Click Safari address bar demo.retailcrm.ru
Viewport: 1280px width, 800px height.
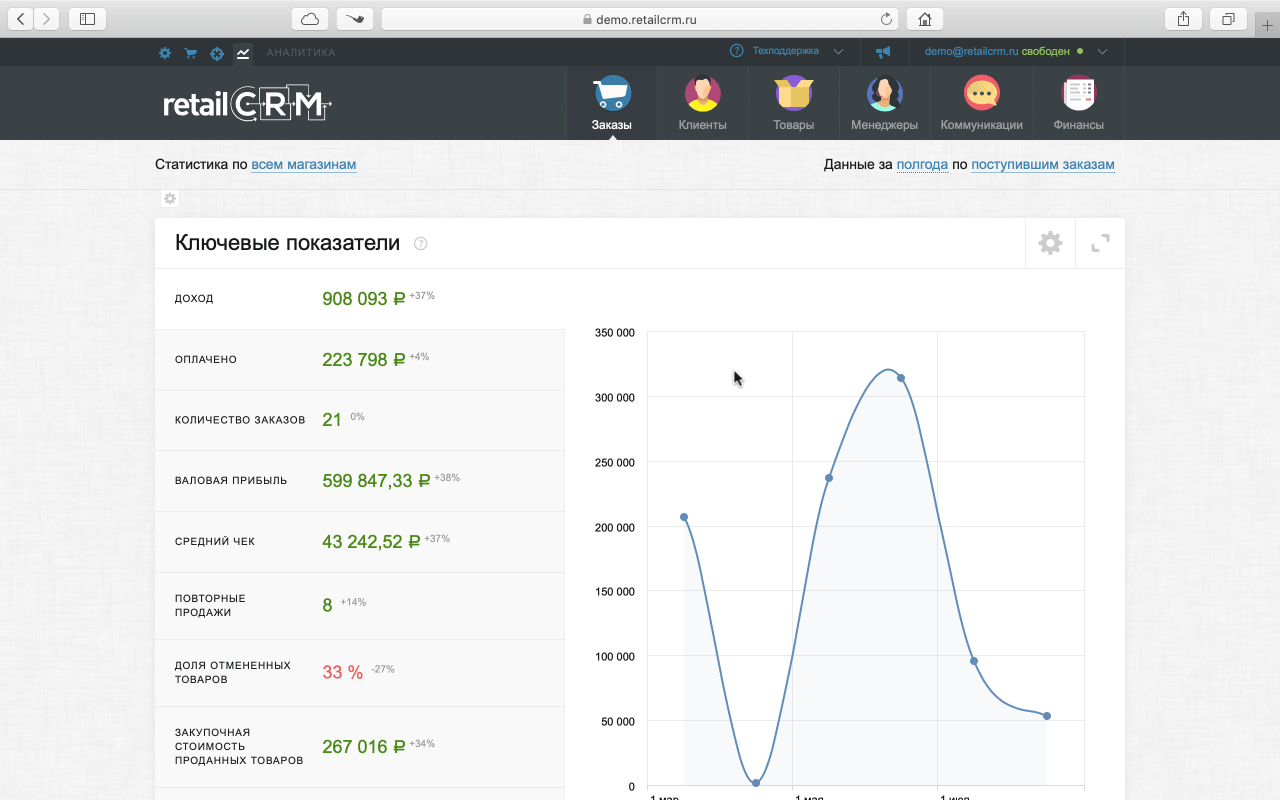pos(640,19)
